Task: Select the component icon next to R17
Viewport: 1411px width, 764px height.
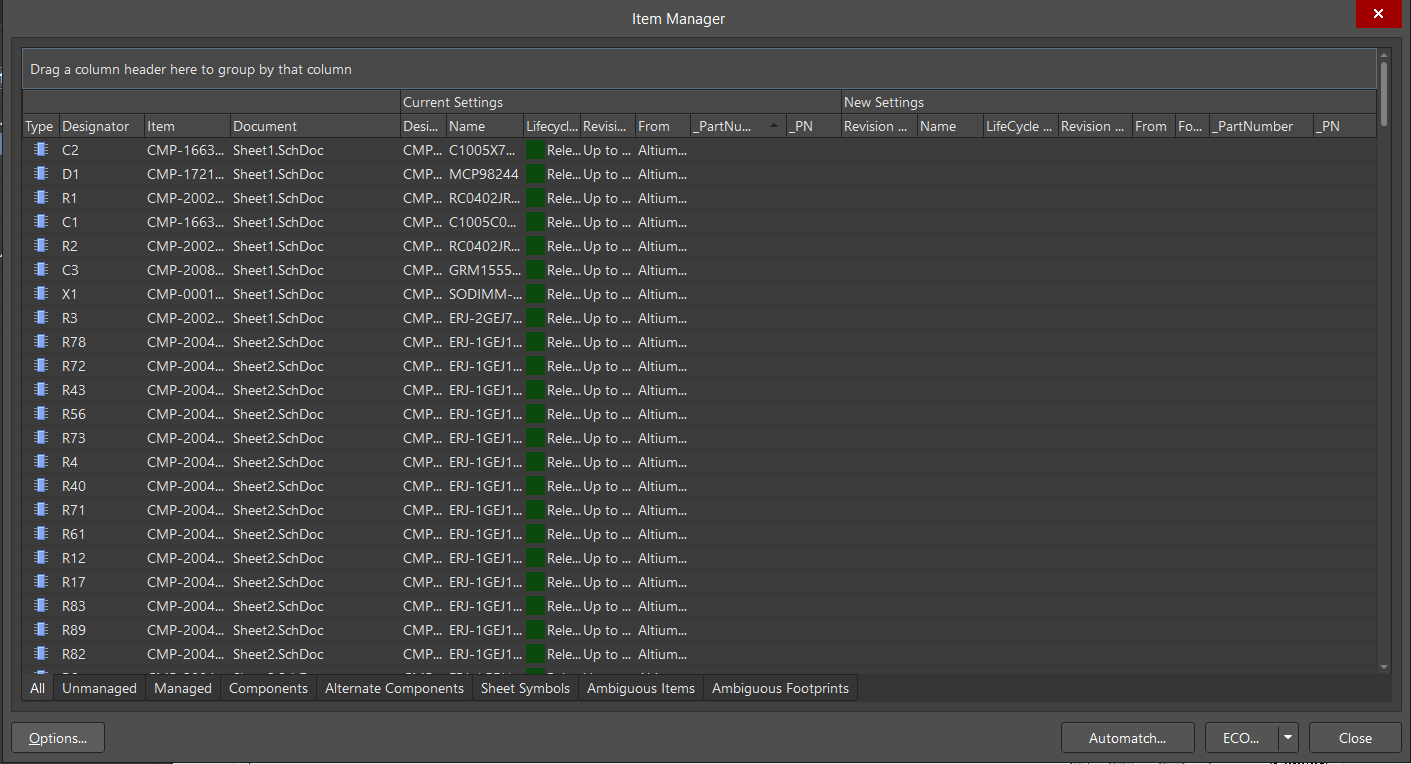Action: pyautogui.click(x=39, y=581)
